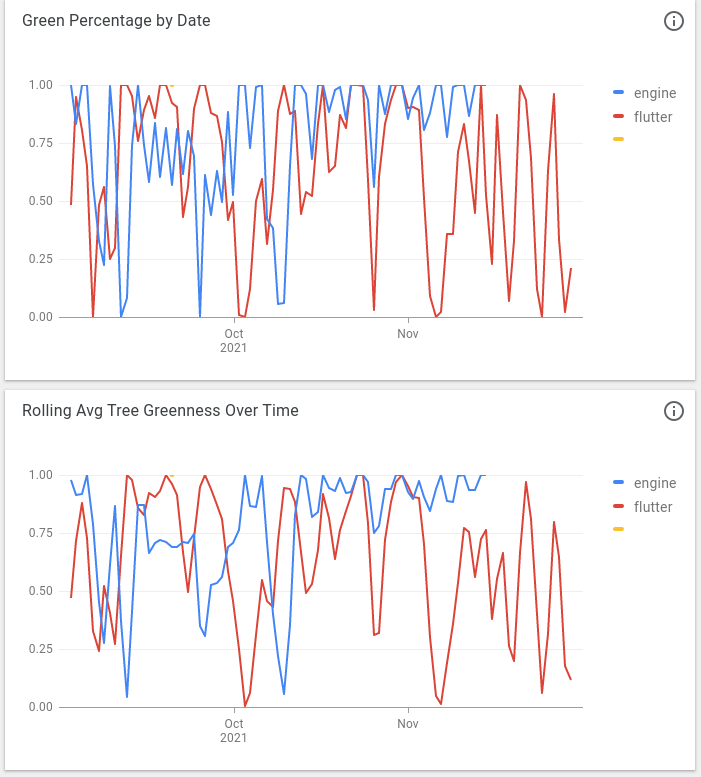Click Nov axis label in top chart
701x777 pixels.
[x=408, y=334]
